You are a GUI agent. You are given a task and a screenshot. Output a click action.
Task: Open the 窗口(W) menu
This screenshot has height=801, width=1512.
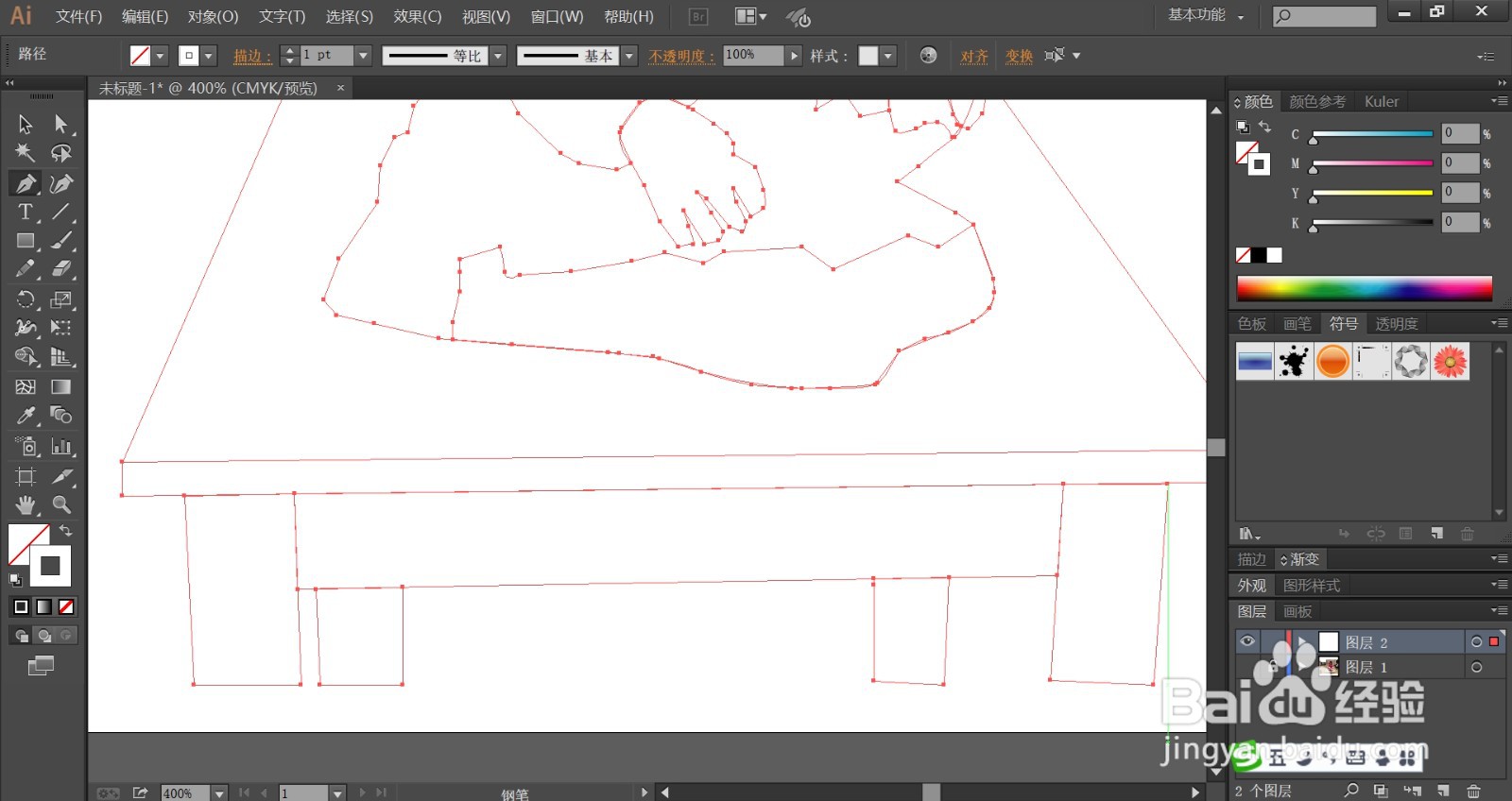557,17
